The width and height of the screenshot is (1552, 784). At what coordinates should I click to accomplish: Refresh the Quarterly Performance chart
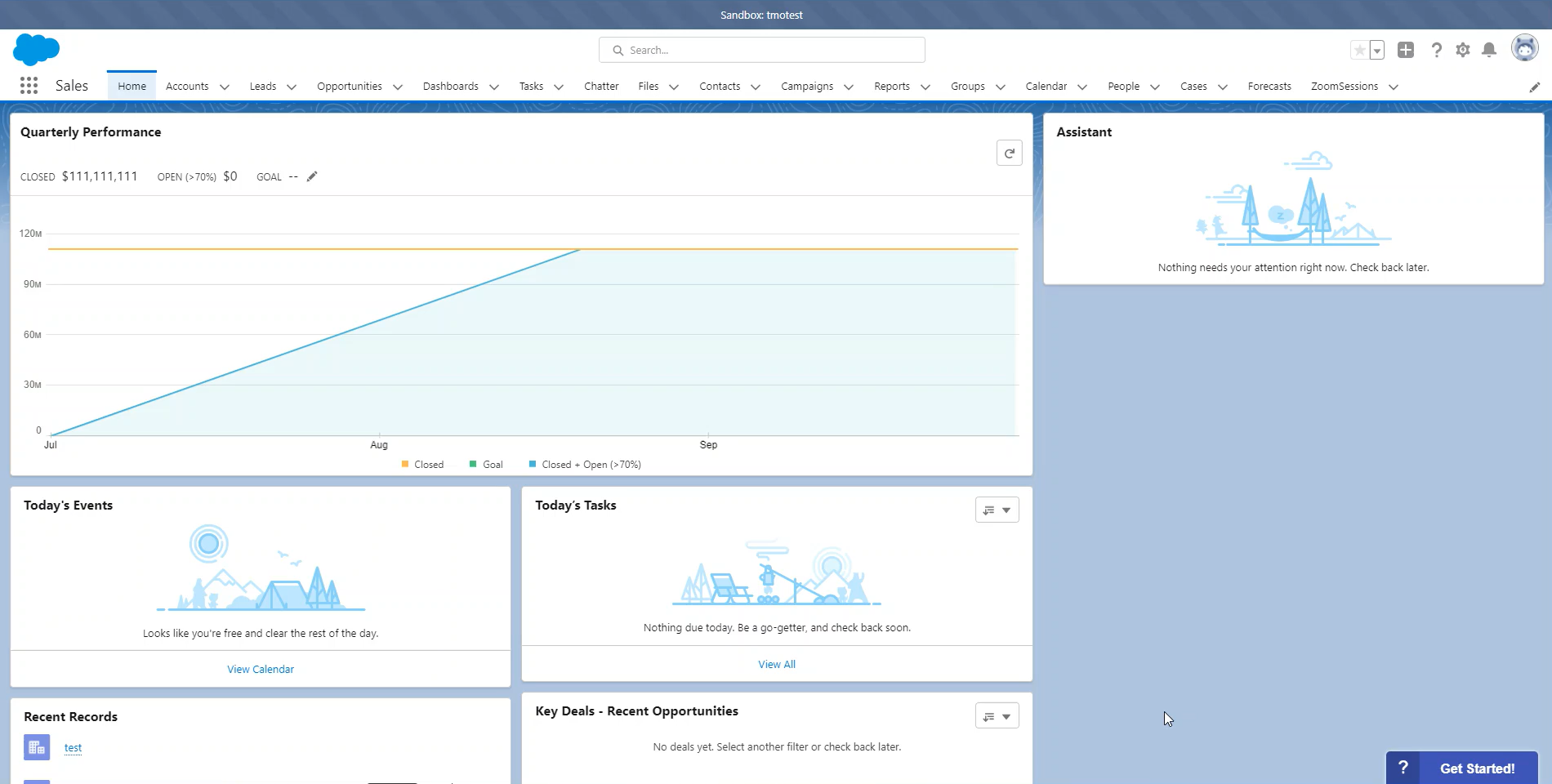pos(1010,153)
